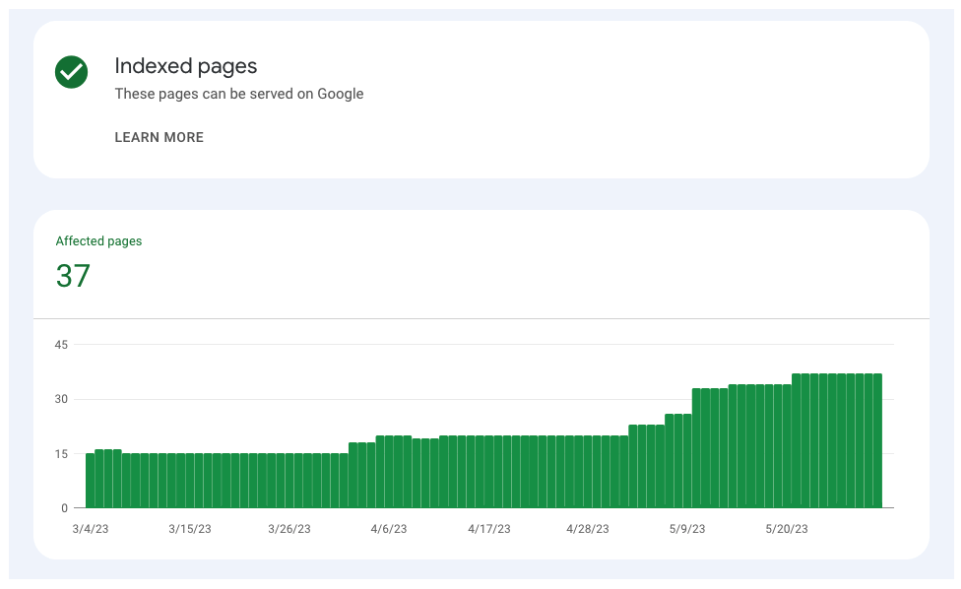Click the 3/15/23 date label
The width and height of the screenshot is (961, 589).
(189, 529)
